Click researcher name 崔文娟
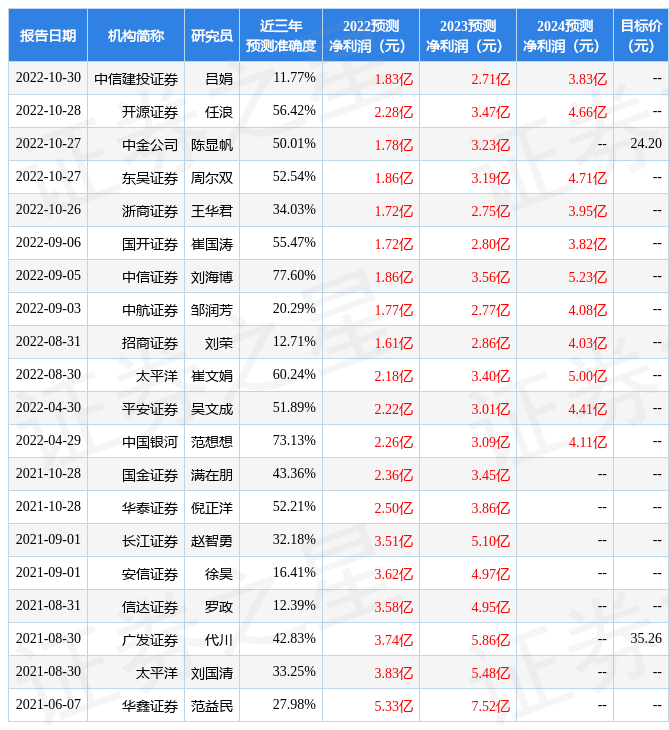669x730 pixels. 212,376
